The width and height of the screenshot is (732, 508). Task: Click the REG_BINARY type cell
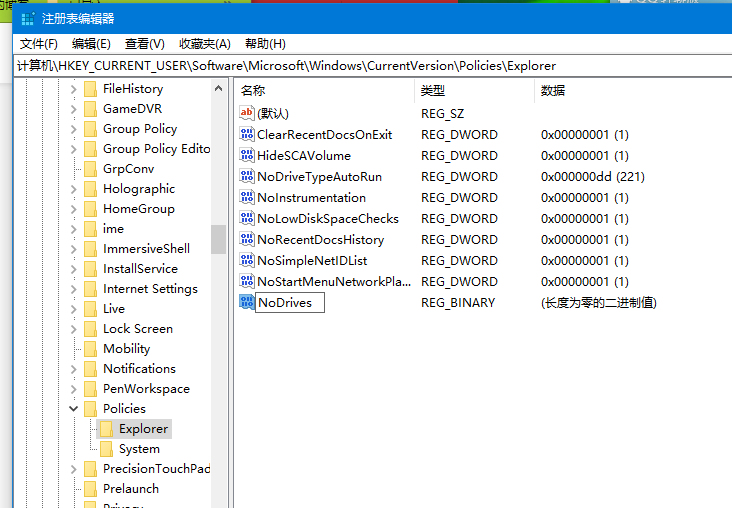click(x=458, y=303)
